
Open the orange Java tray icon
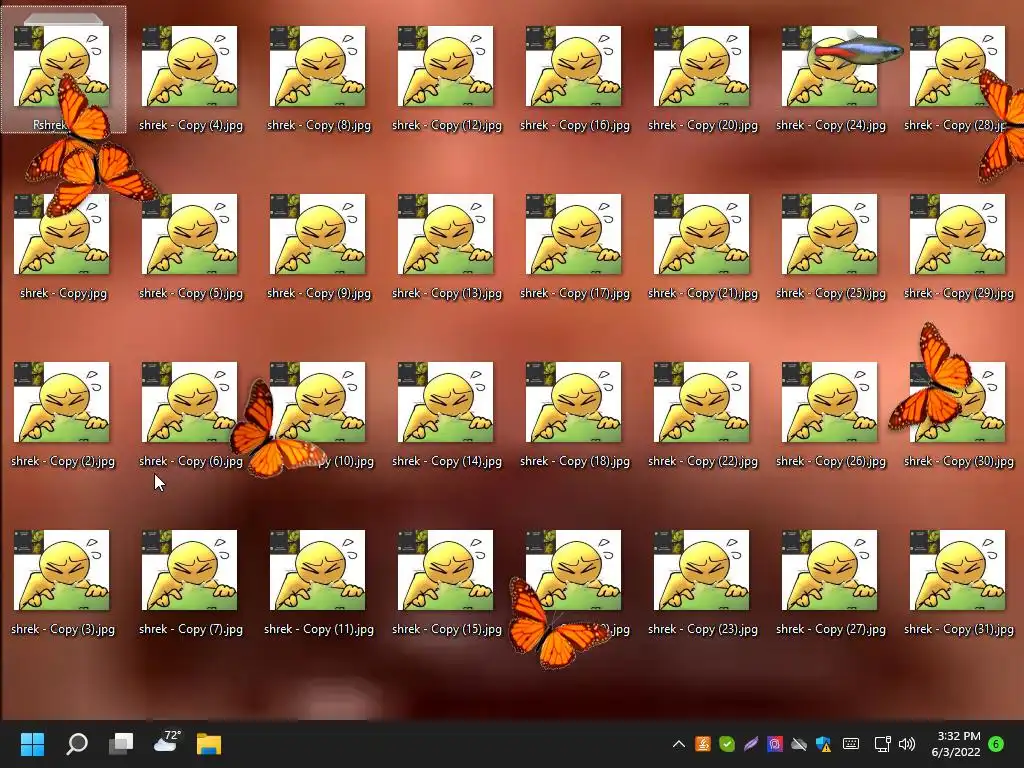[703, 744]
